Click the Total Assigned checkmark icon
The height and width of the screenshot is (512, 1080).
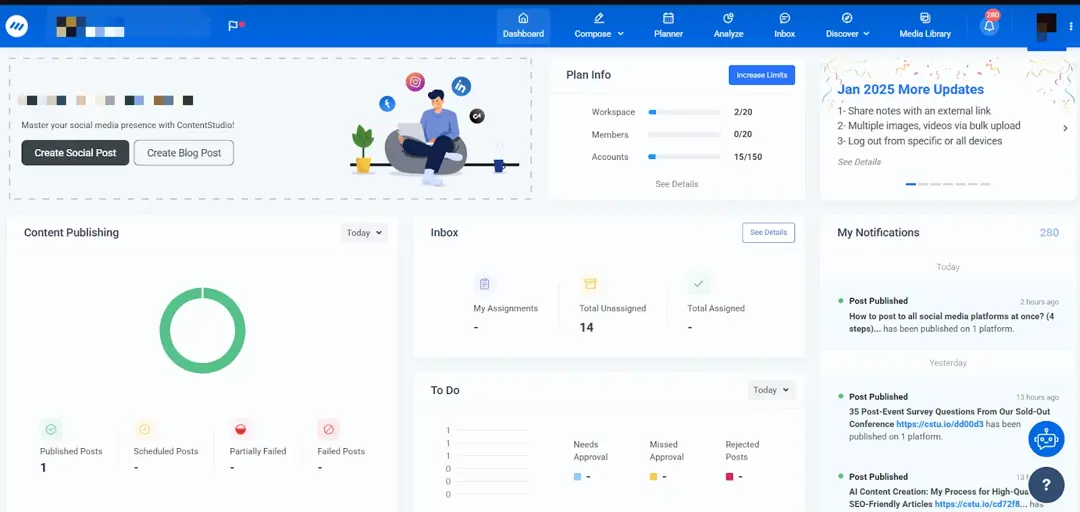698,284
